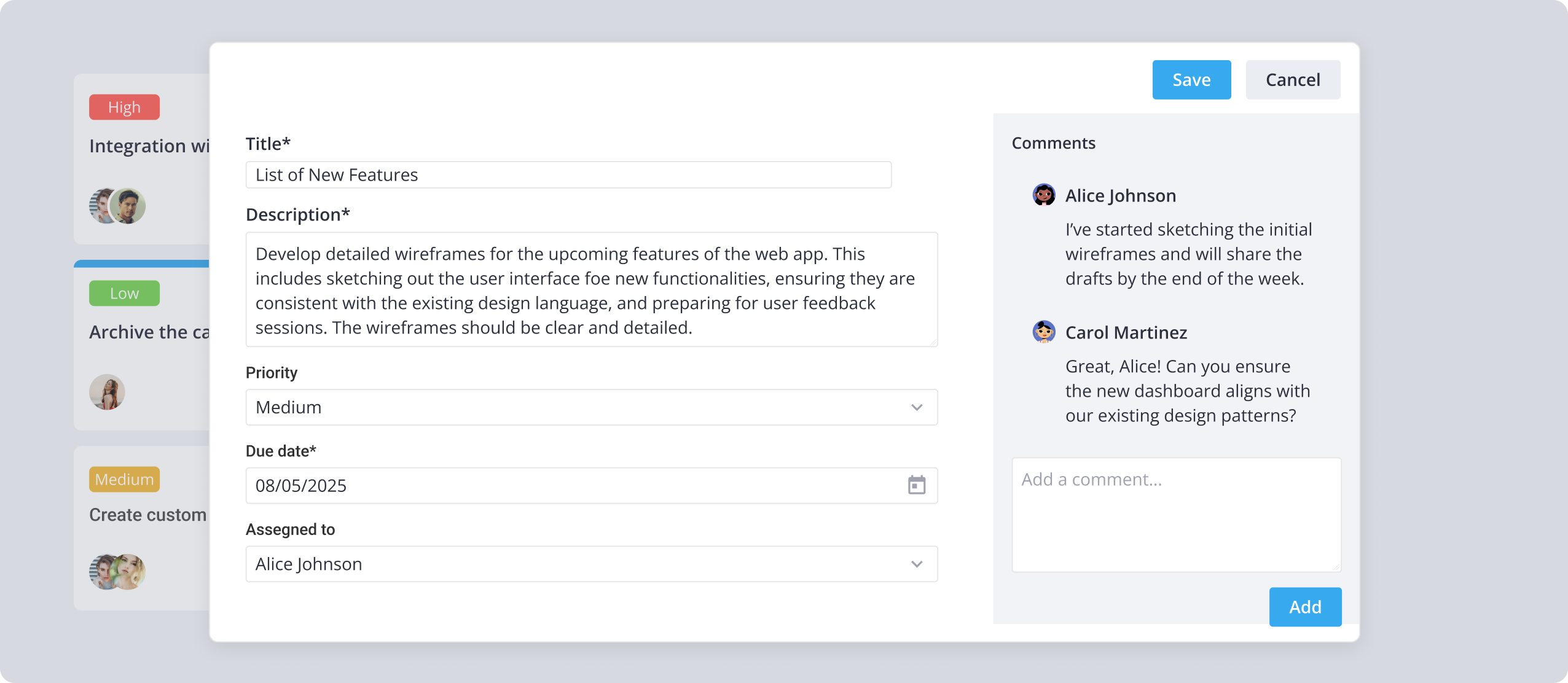Select the avatar on the Archive card

click(x=107, y=392)
